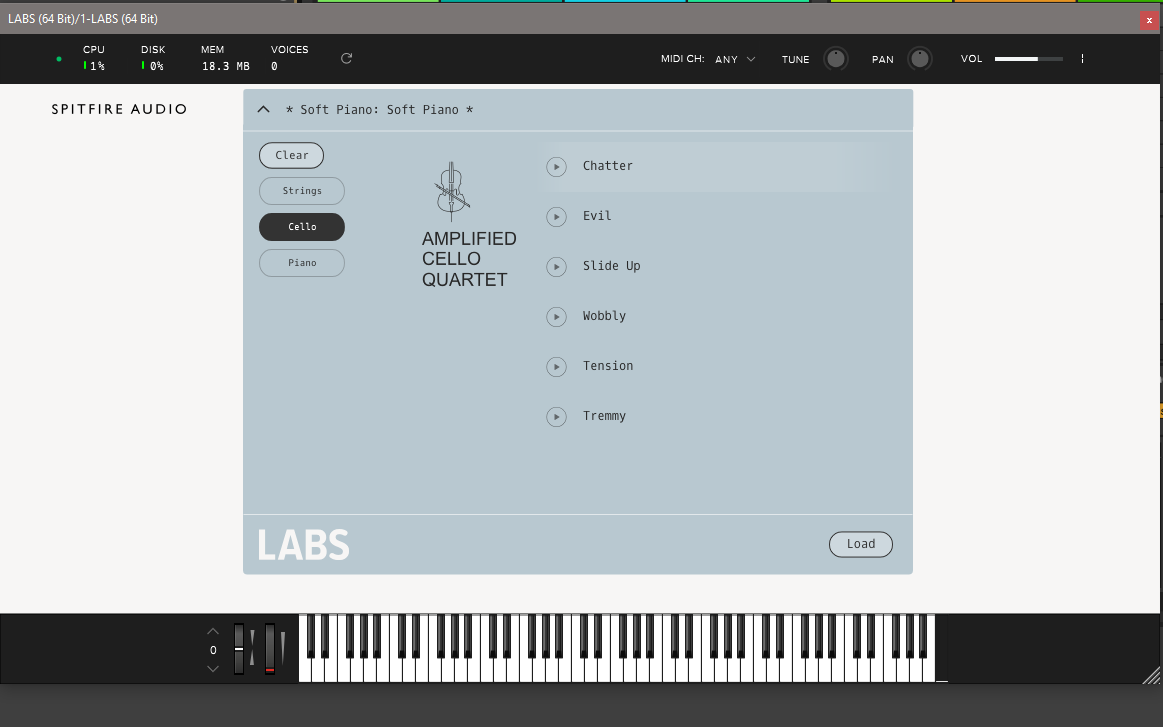Play the Tension preset preview

pyautogui.click(x=556, y=366)
